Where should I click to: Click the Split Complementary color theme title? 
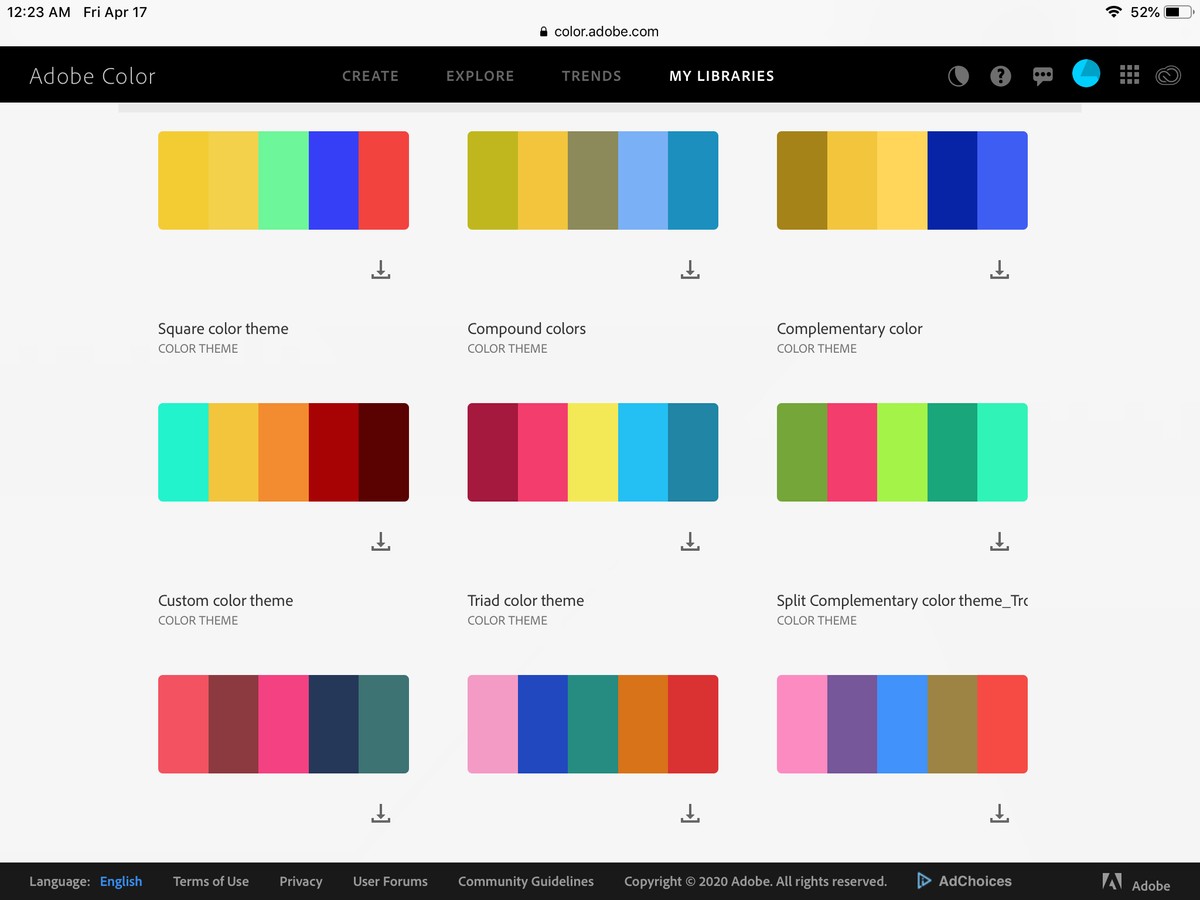coord(902,601)
